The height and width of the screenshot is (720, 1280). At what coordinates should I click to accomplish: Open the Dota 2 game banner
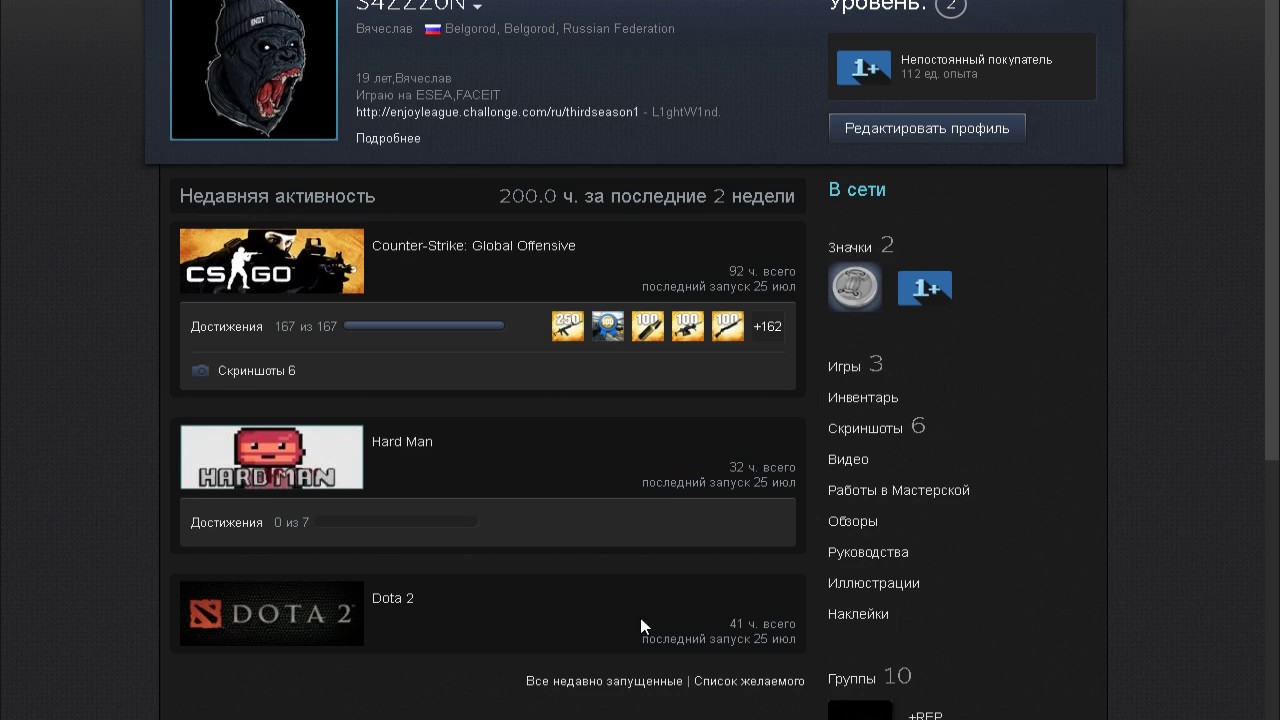272,613
